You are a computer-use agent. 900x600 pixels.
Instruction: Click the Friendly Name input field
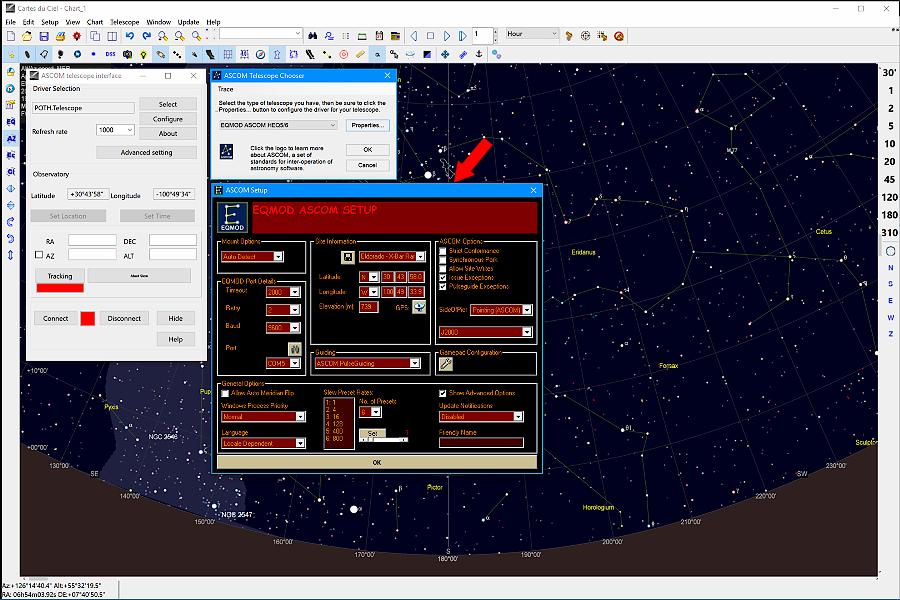(481, 443)
